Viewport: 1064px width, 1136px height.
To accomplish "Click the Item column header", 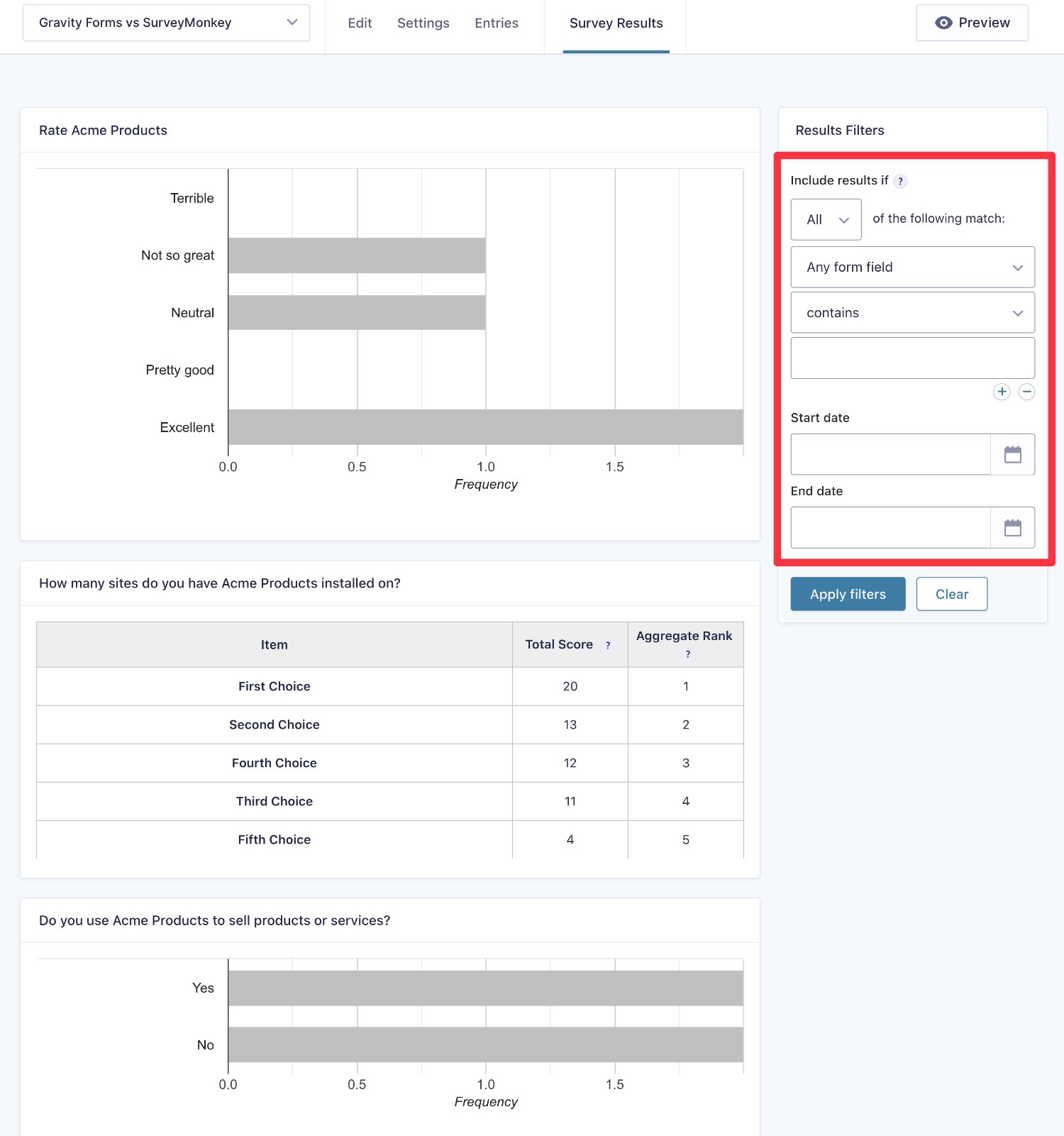I will [275, 644].
